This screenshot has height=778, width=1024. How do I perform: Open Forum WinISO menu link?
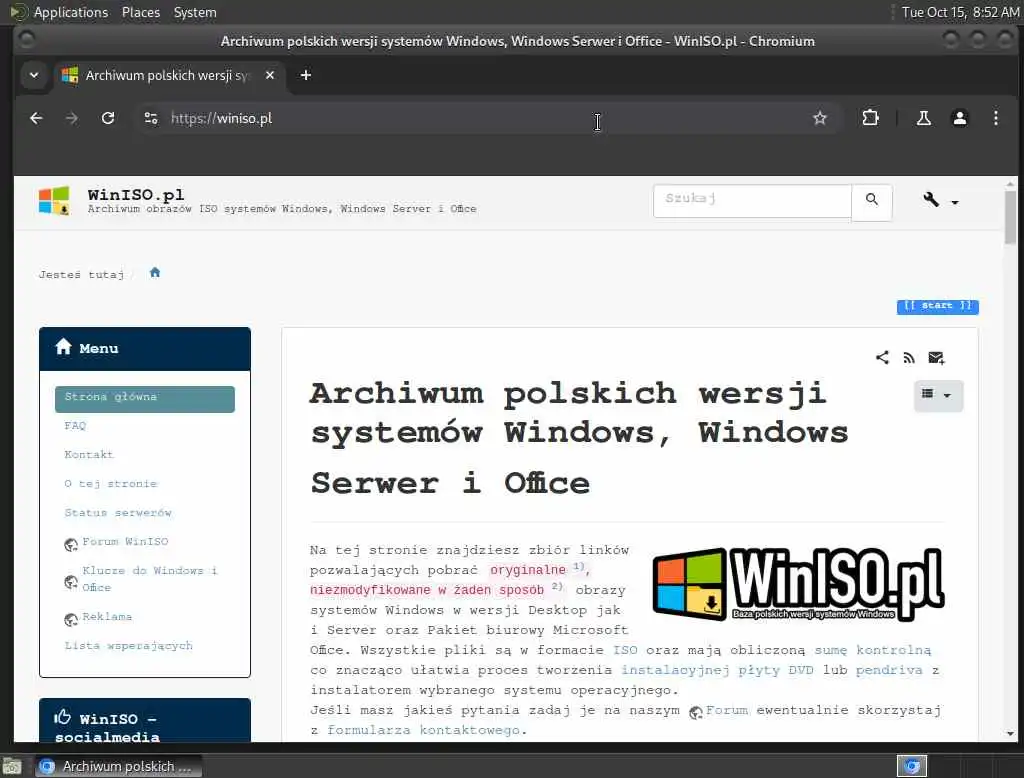[x=125, y=542]
